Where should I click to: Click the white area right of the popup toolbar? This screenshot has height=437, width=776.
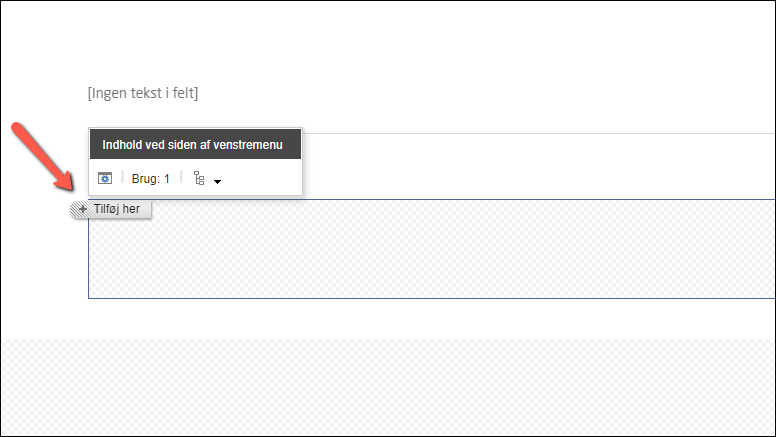538,166
